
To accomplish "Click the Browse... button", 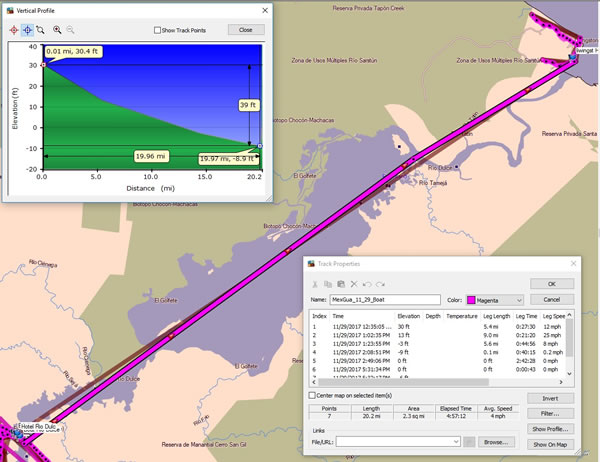I will tap(496, 442).
